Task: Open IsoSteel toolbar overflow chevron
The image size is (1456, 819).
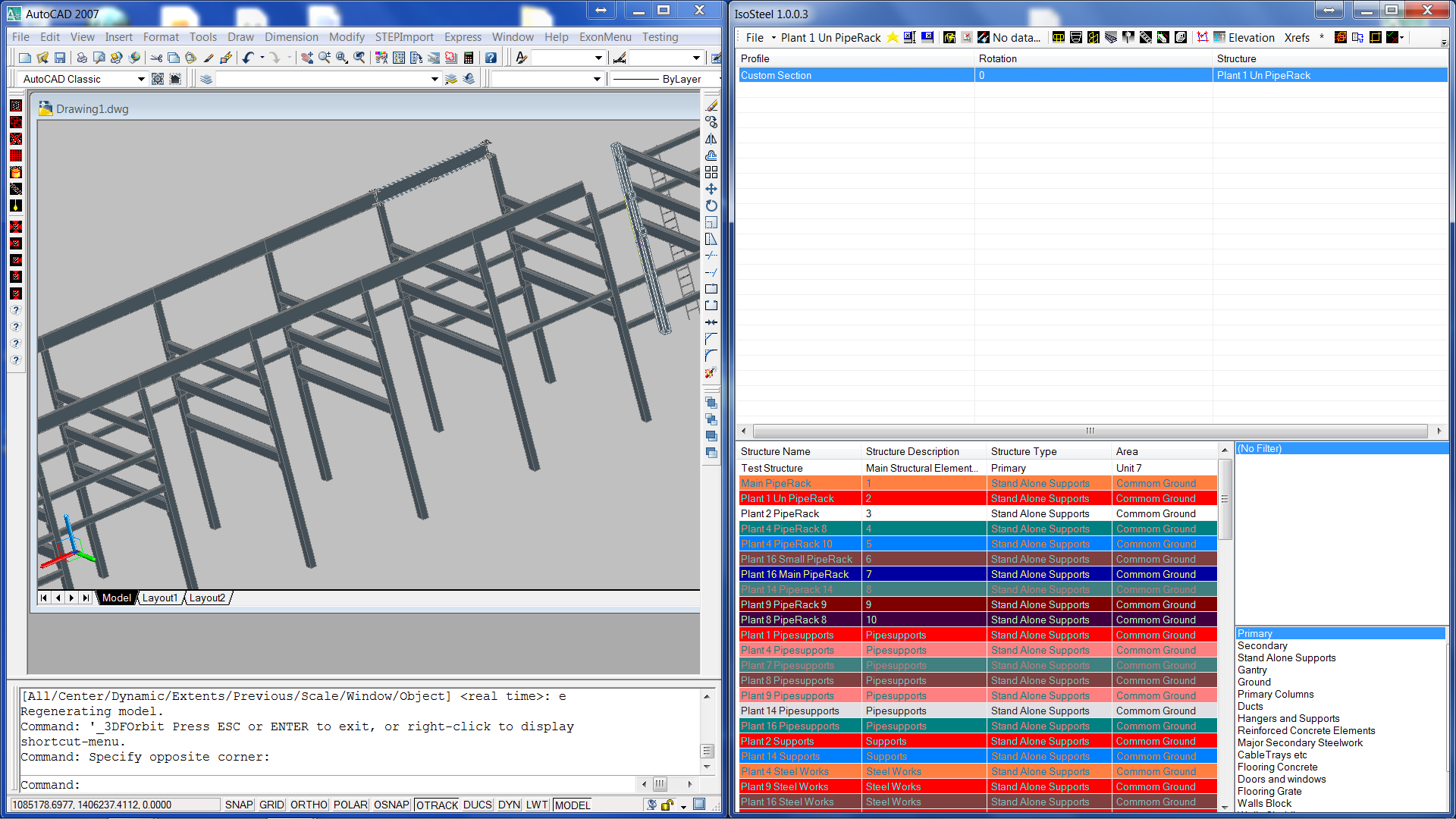Action: (1444, 42)
